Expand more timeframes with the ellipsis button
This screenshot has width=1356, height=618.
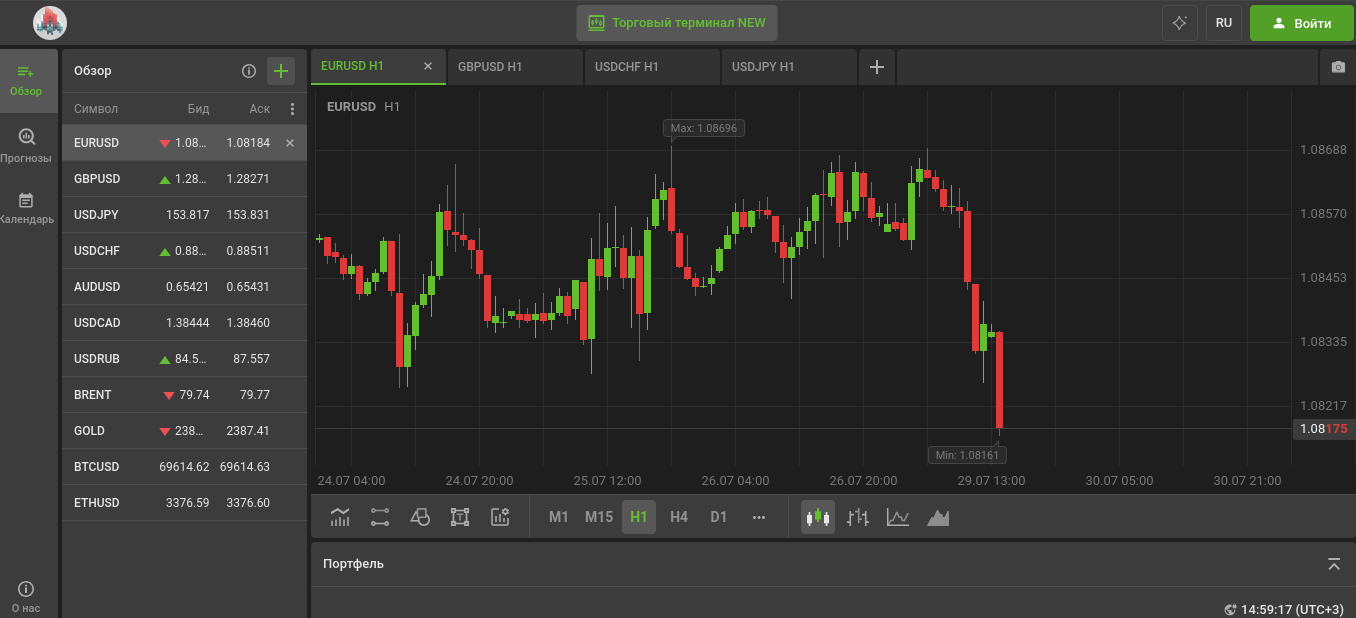(758, 517)
